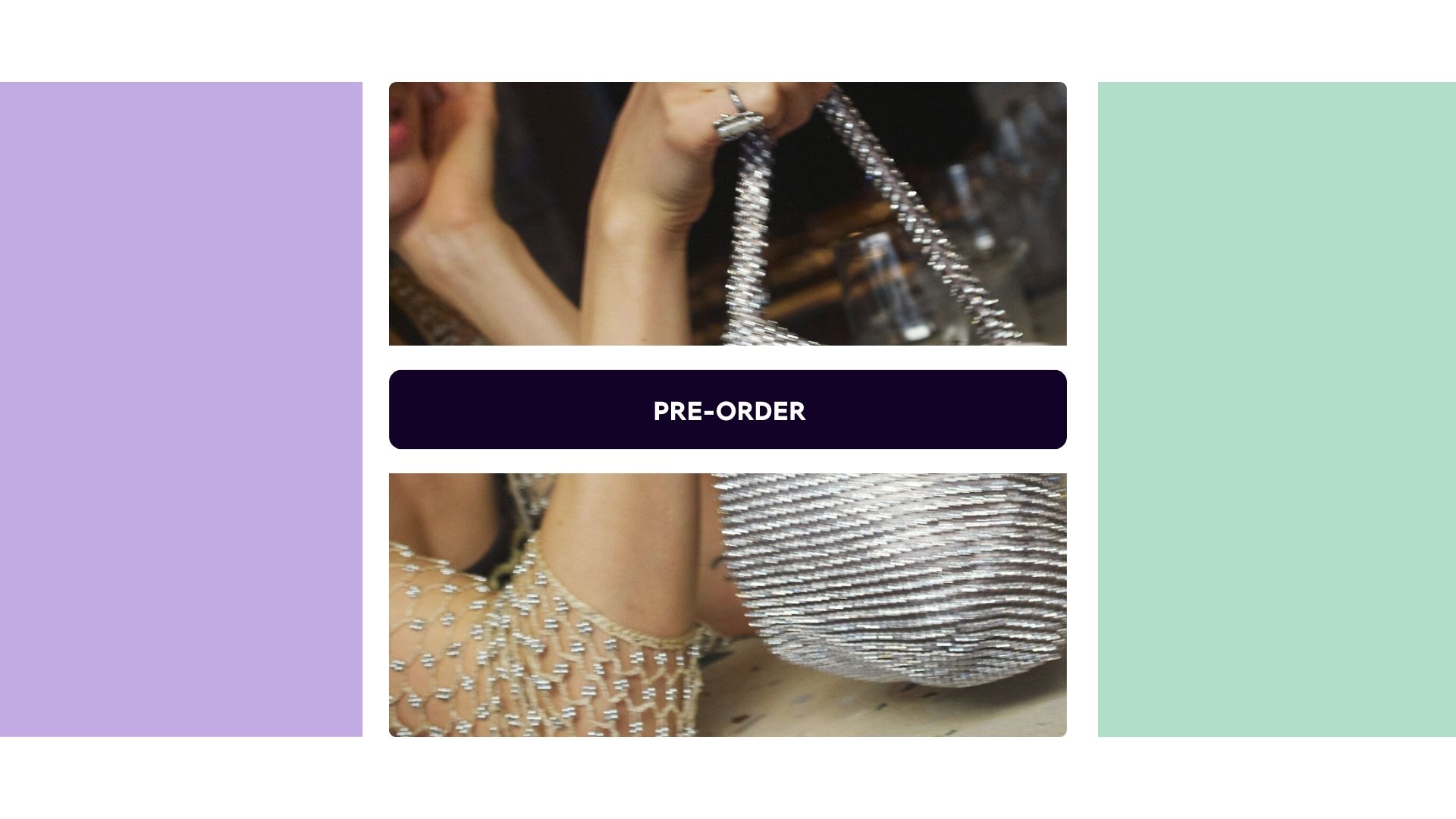The width and height of the screenshot is (1456, 819).
Task: Select the lavender purple panel
Action: pos(181,409)
